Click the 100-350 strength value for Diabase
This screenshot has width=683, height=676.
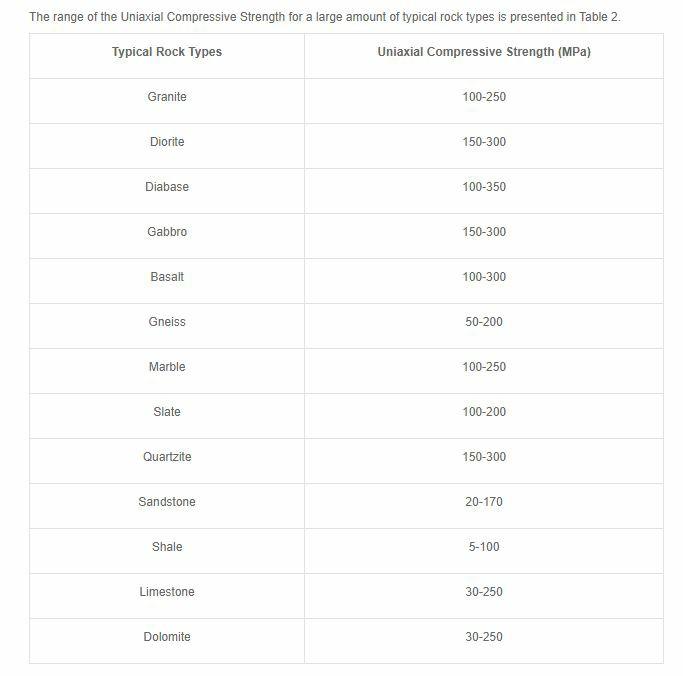point(484,187)
